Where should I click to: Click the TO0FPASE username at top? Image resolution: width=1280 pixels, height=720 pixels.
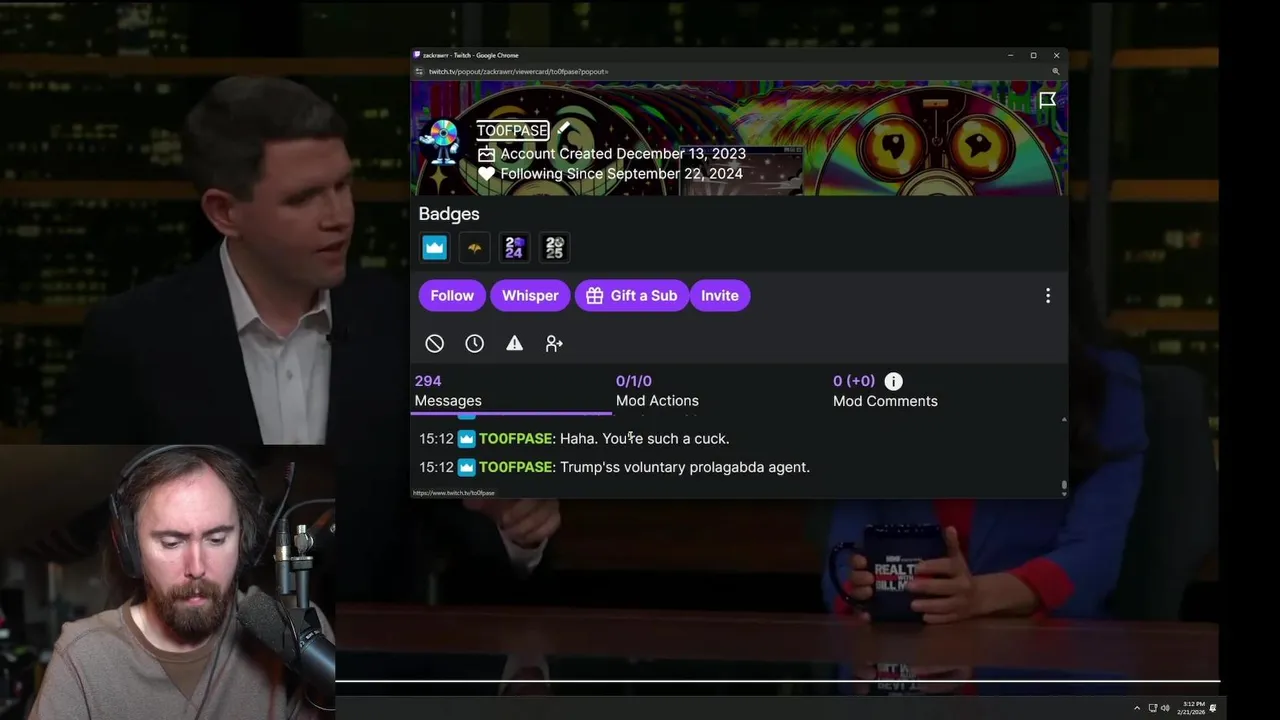[x=512, y=130]
